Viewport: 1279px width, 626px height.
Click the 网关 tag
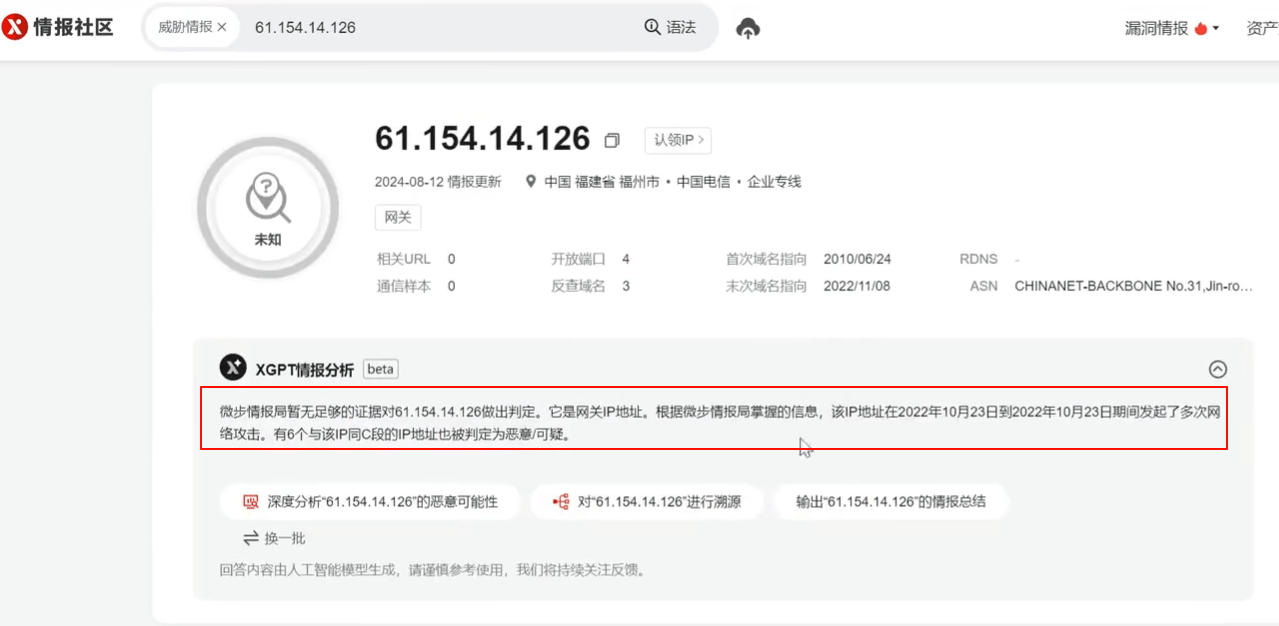coord(398,217)
